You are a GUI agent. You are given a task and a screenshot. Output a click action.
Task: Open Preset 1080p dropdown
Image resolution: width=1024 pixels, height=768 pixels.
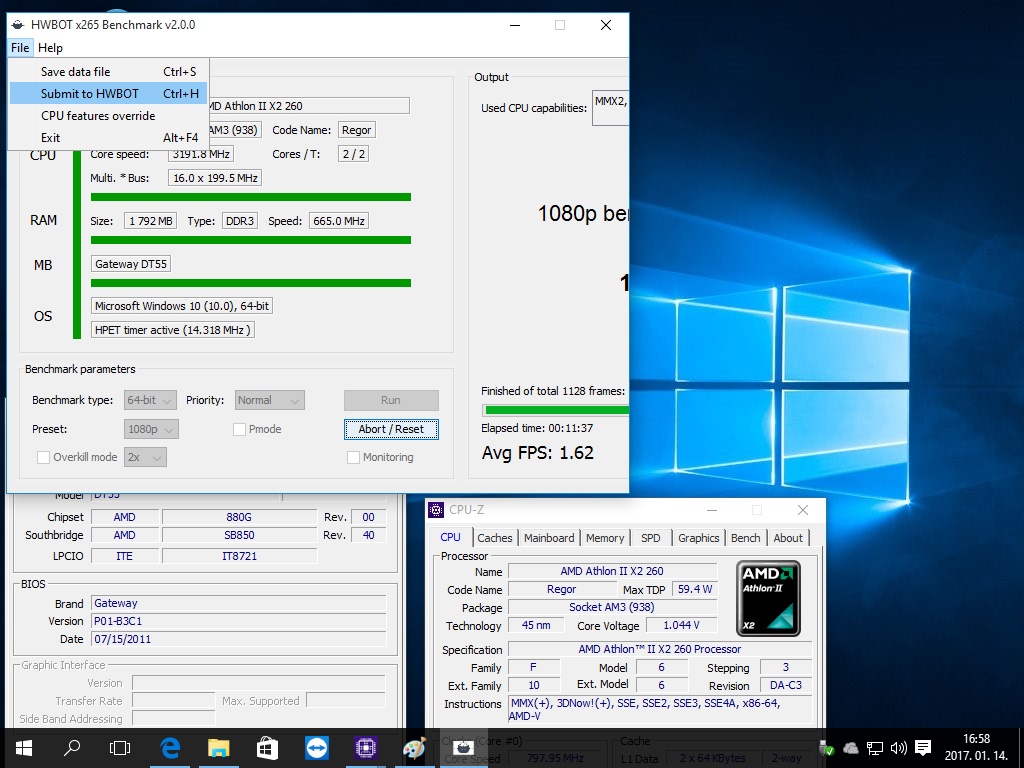pos(151,429)
